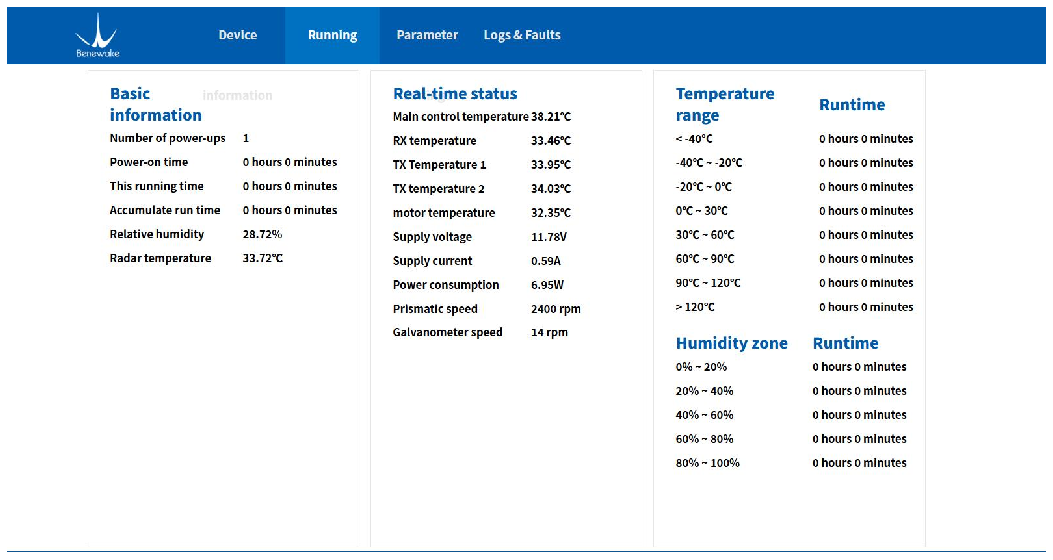This screenshot has height=560, width=1053.
Task: Click Runtime heading beside Temperature range
Action: (852, 105)
